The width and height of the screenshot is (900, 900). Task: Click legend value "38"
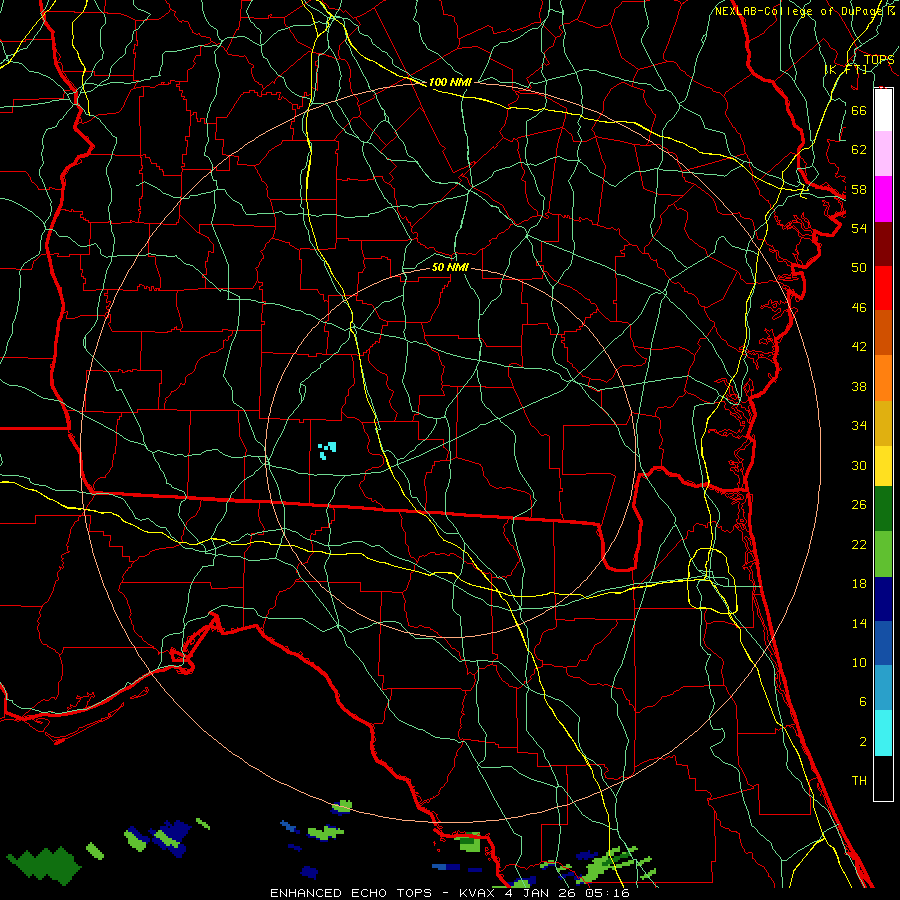pyautogui.click(x=859, y=386)
